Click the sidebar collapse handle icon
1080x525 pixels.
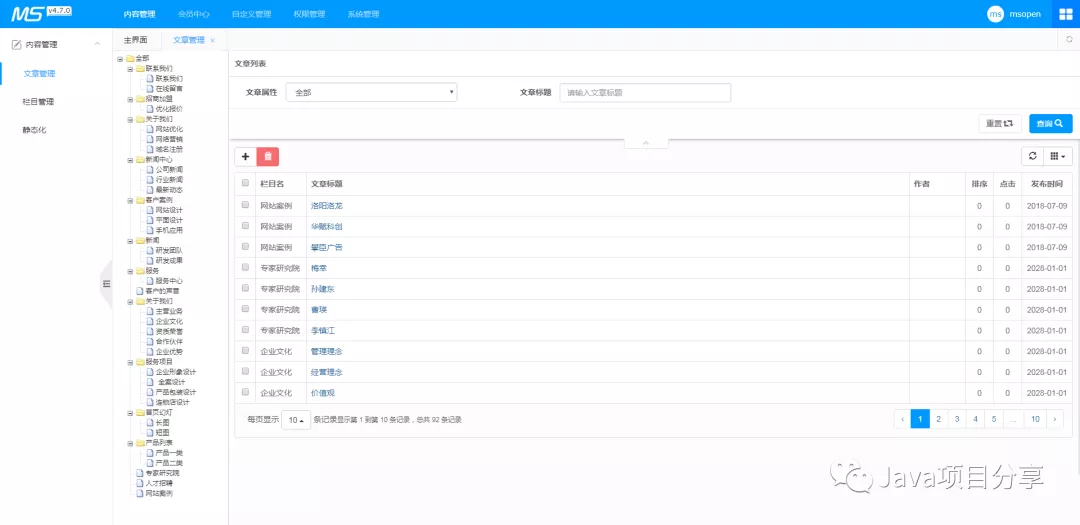tap(106, 284)
